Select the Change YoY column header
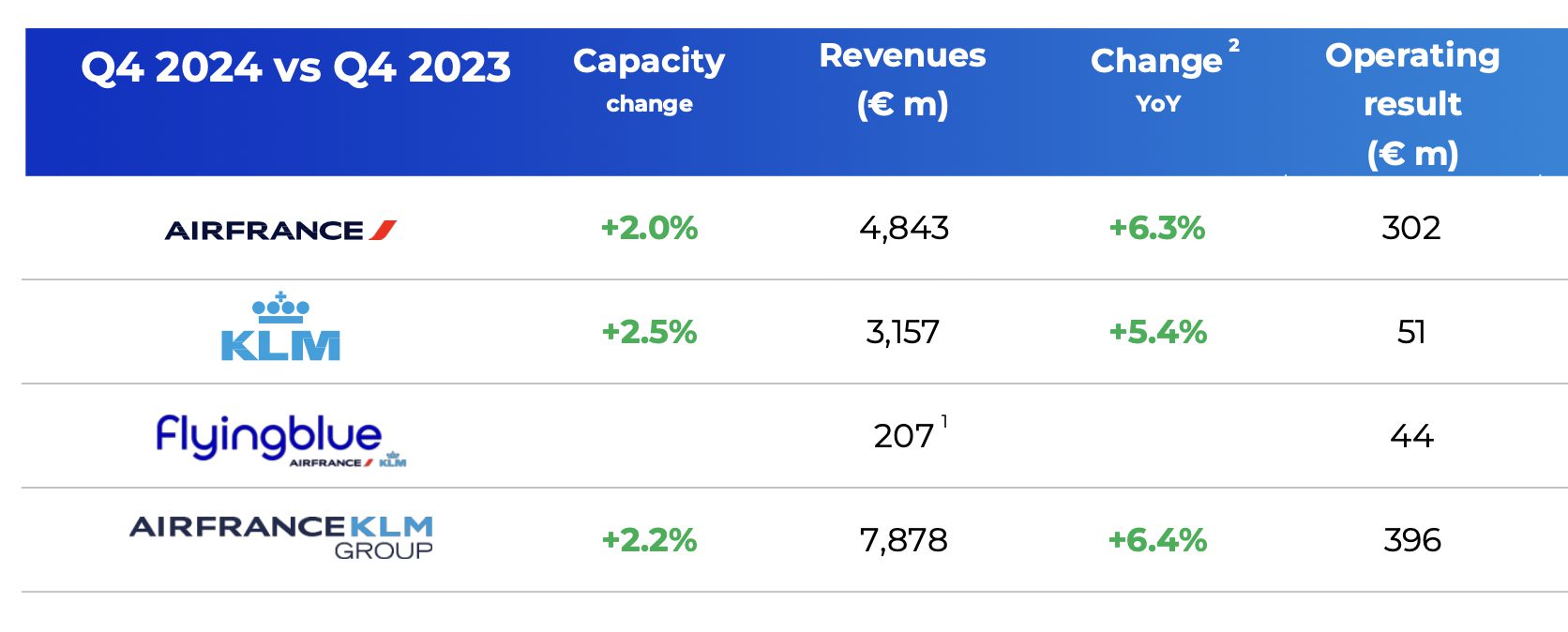 click(1157, 79)
